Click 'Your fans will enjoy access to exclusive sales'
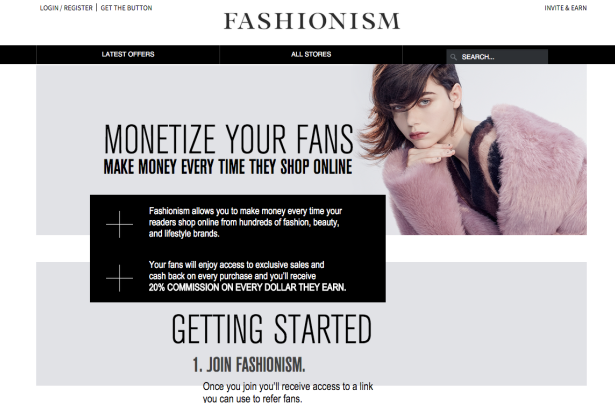The height and width of the screenshot is (403, 615). tap(237, 265)
